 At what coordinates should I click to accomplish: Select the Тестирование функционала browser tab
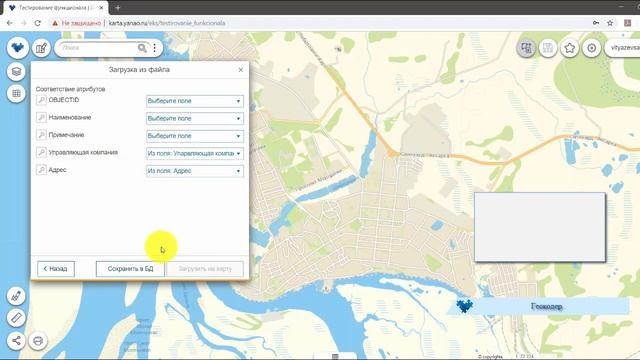55,8
